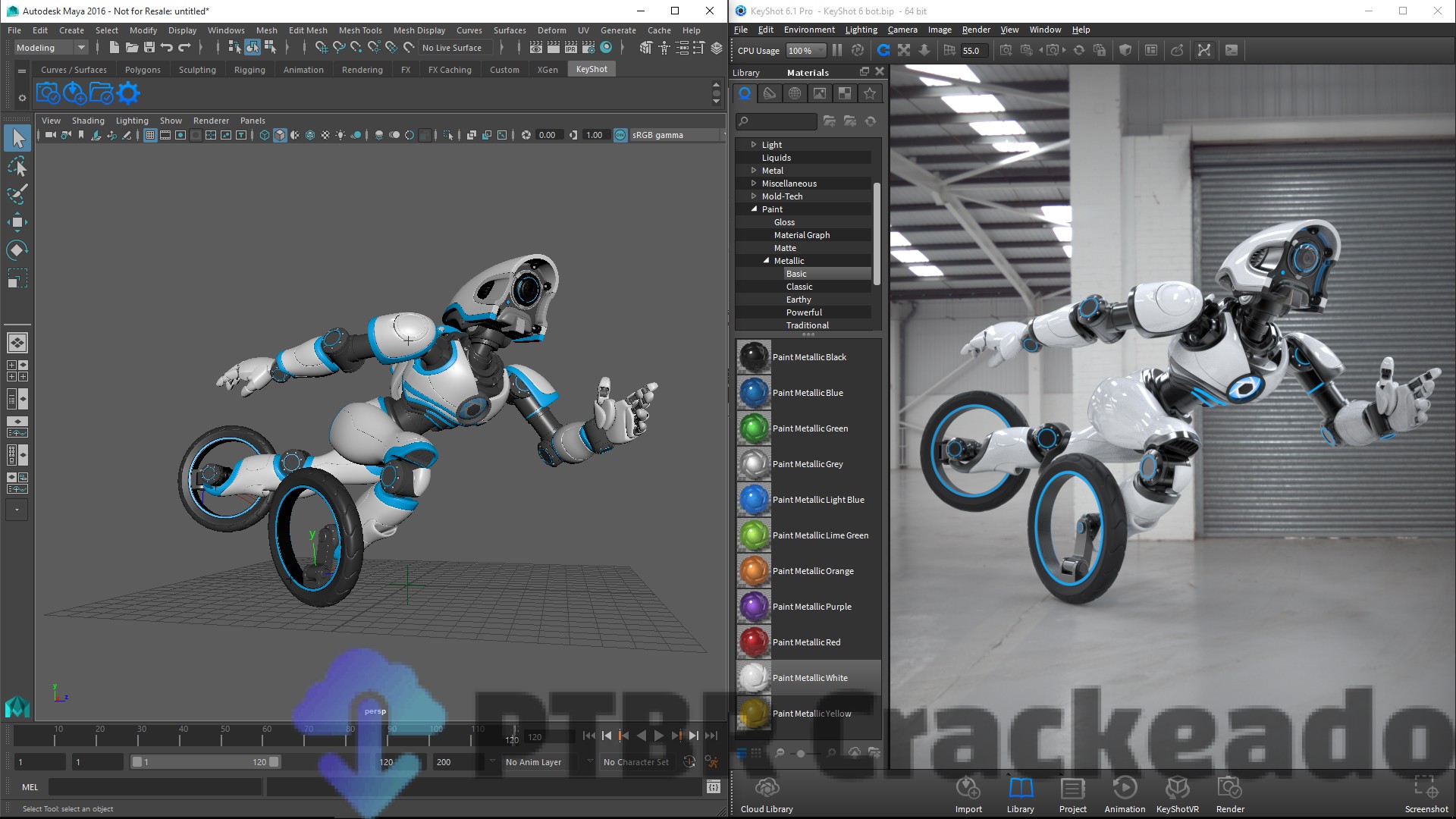Click material library search field
Screen dimensions: 1456x819
click(x=777, y=121)
